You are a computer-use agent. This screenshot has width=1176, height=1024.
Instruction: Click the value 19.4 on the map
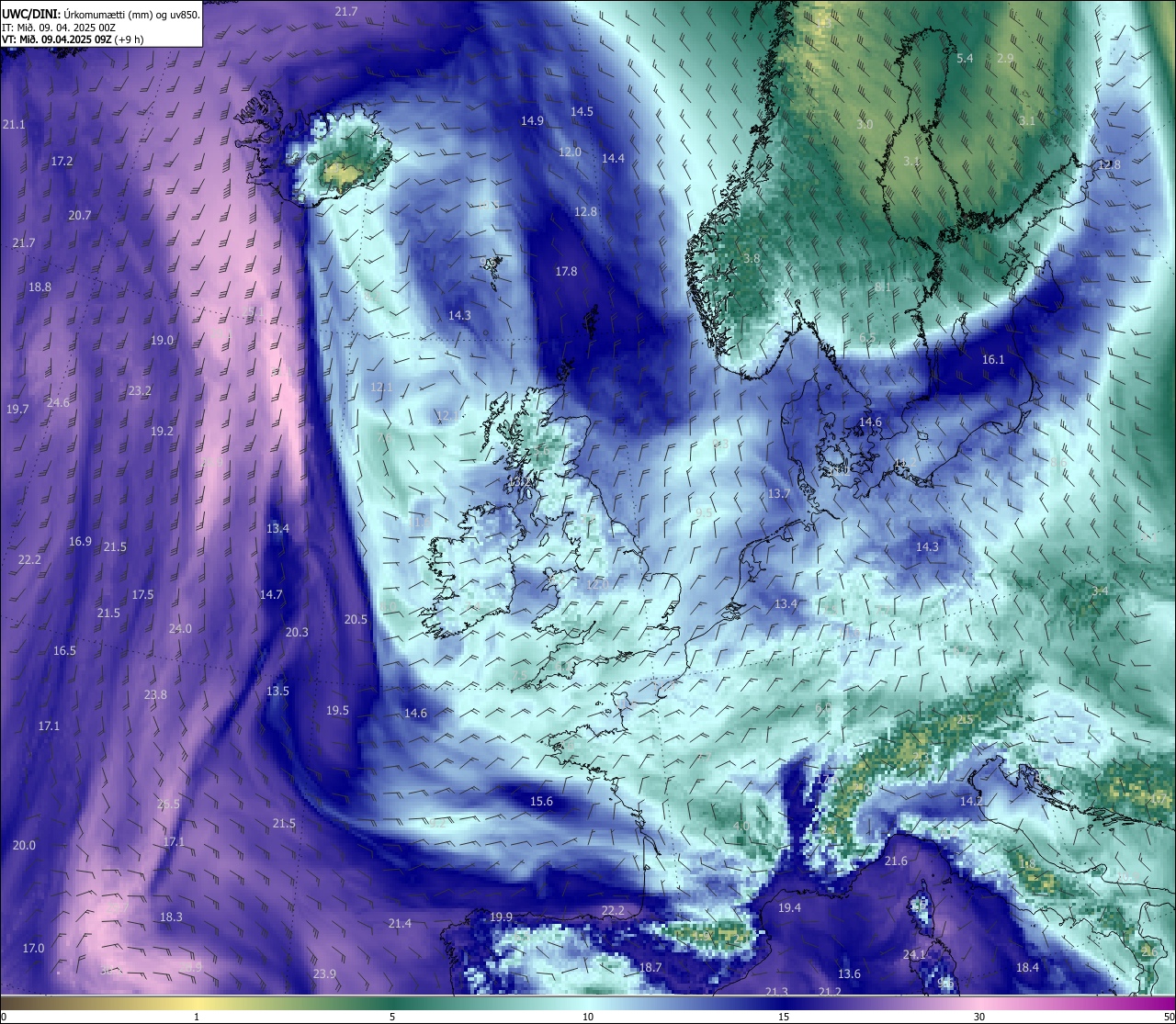(x=789, y=907)
